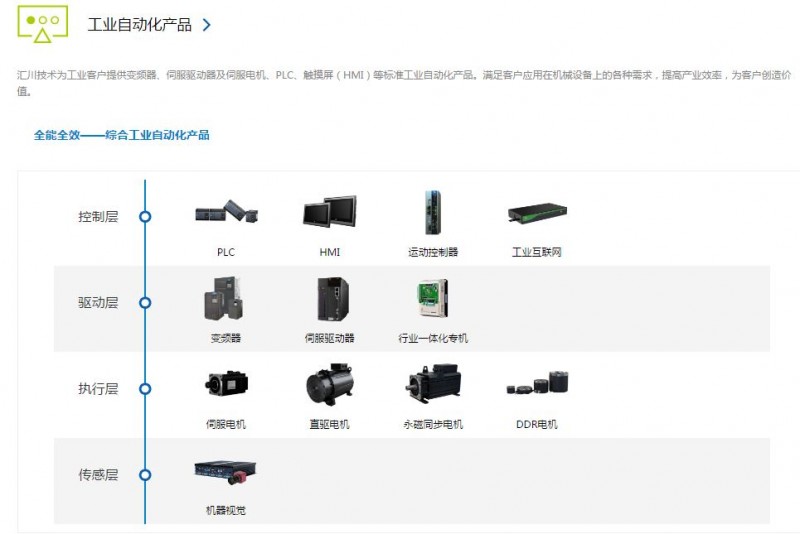The height and width of the screenshot is (534, 800).
Task: Open the 变频器 product image
Action: (x=224, y=298)
